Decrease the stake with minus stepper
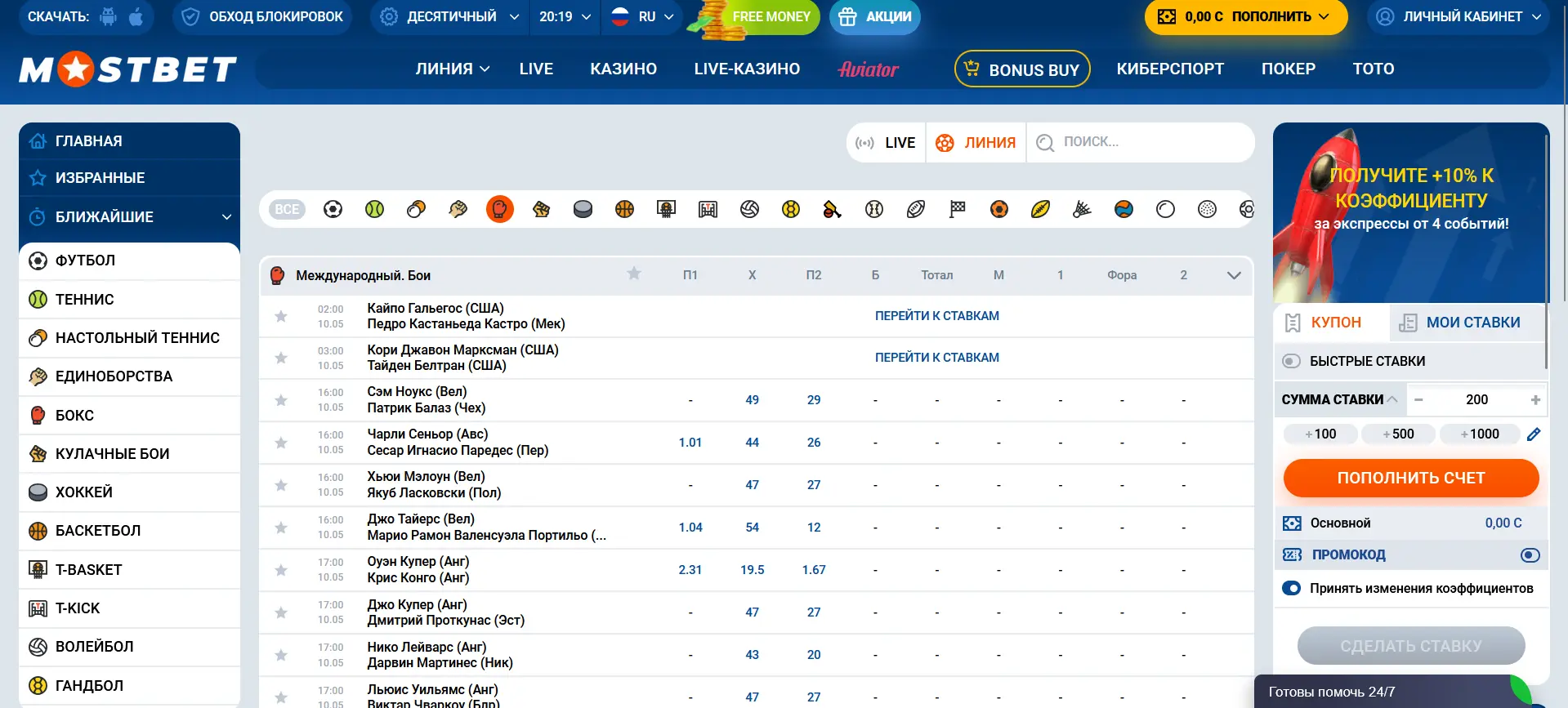The image size is (1568, 708). pos(1418,399)
